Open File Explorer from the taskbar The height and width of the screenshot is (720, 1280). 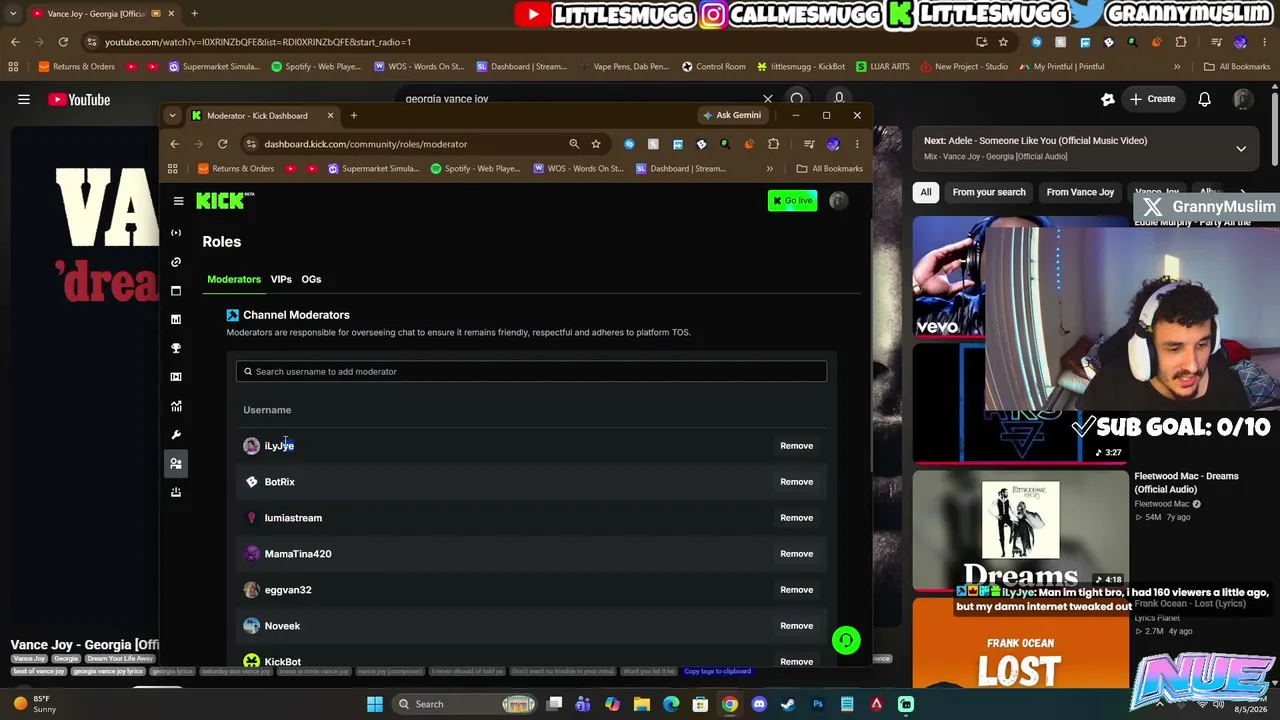[642, 704]
